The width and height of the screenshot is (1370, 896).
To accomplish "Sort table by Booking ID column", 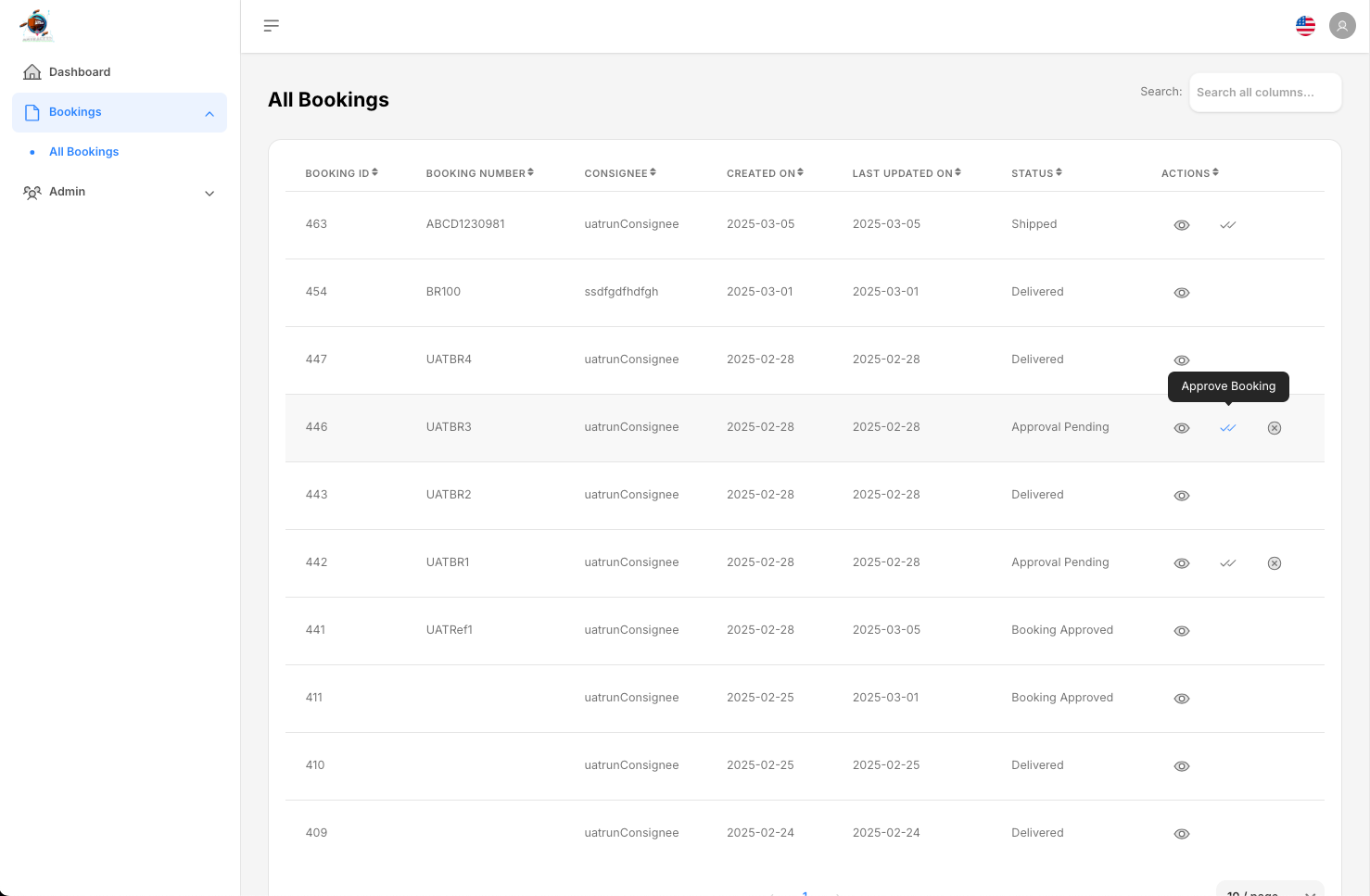I will 341,173.
